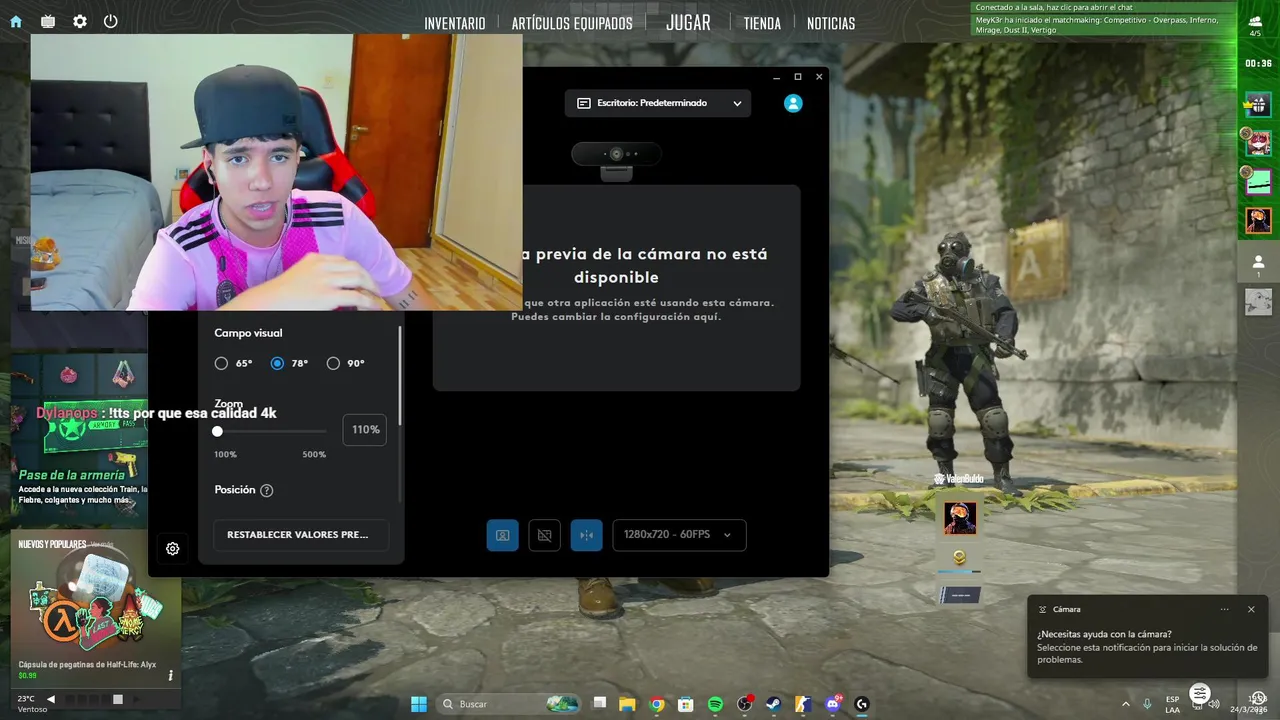
Task: Select the green-background avatar in party list
Action: 1258,181
